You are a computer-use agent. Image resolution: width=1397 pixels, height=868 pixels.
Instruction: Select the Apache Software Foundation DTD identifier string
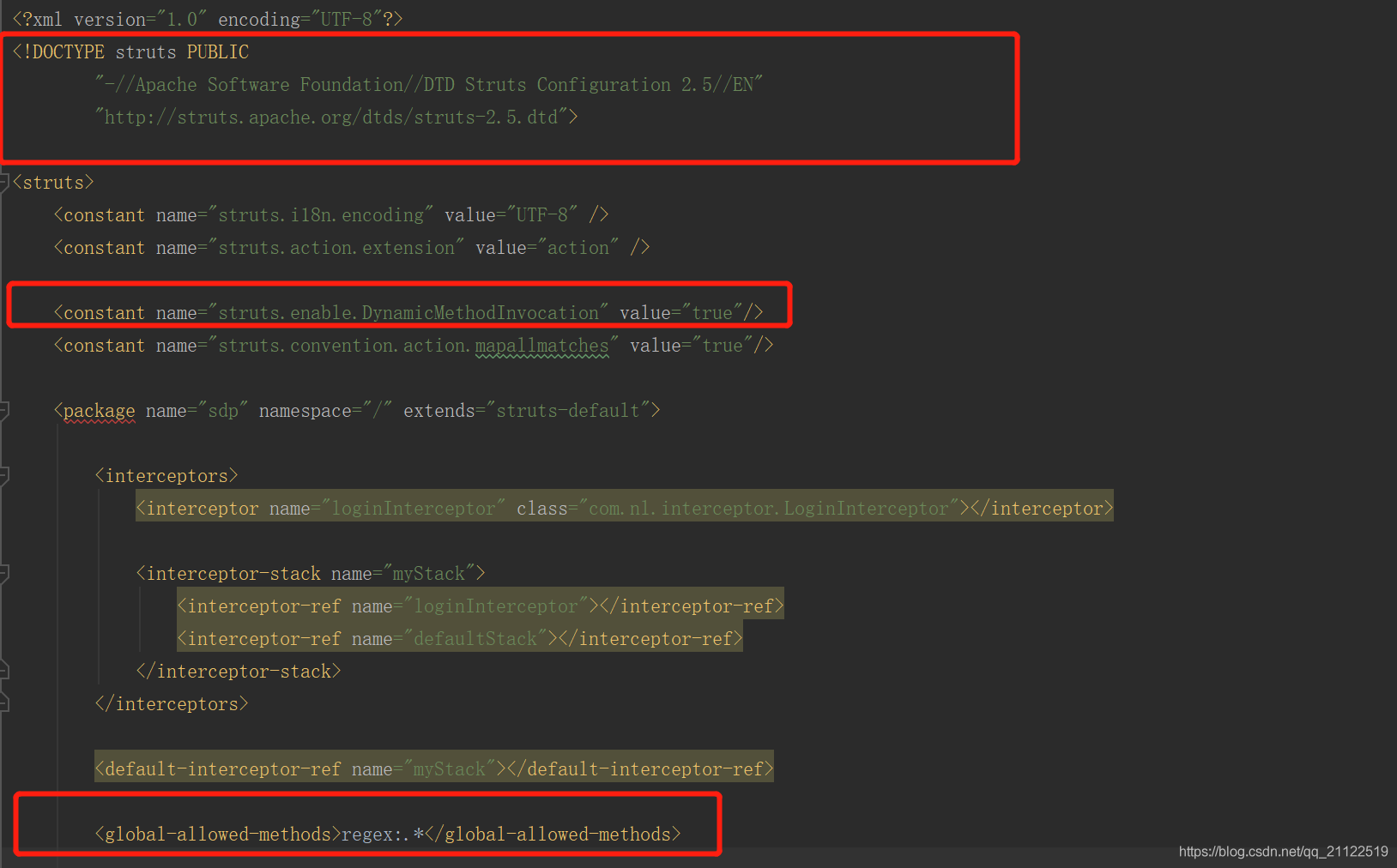click(x=428, y=84)
